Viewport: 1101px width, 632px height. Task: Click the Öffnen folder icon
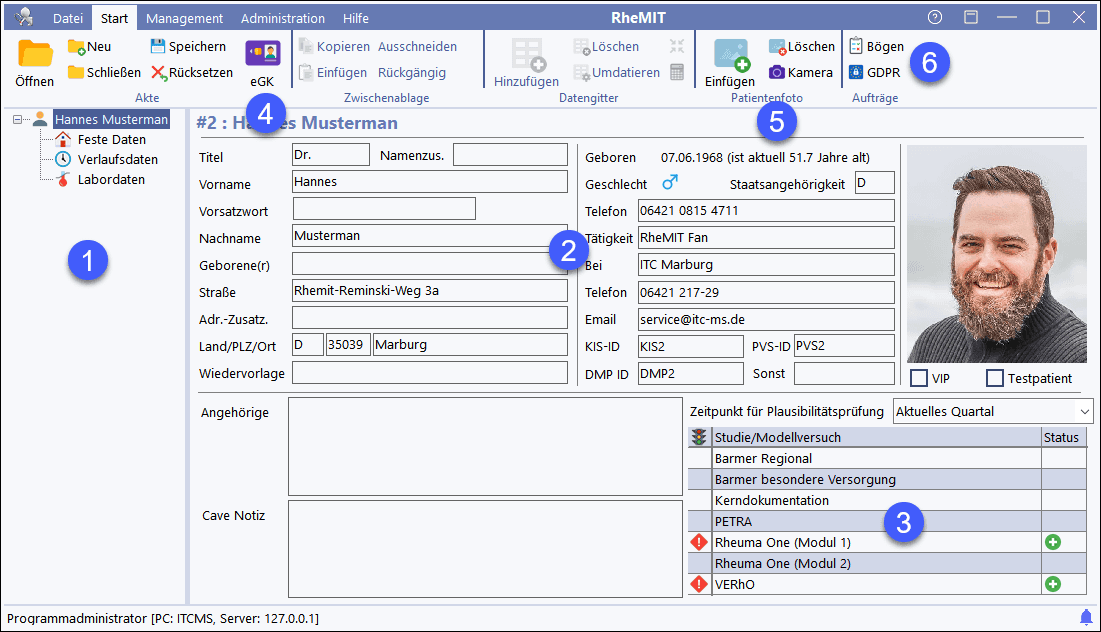(35, 54)
